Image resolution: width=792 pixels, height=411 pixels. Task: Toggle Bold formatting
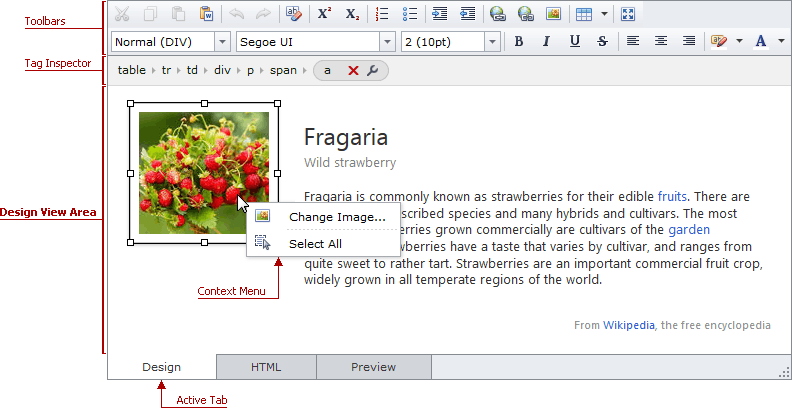519,41
